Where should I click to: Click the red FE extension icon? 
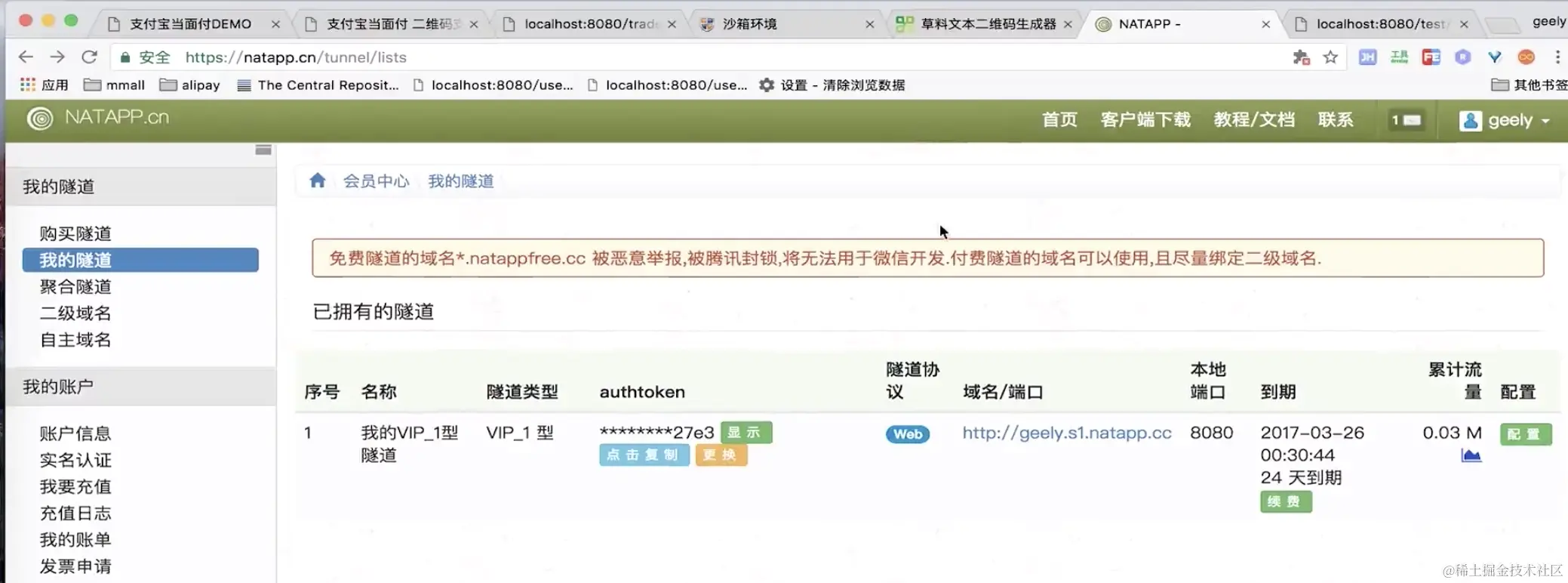click(x=1431, y=57)
